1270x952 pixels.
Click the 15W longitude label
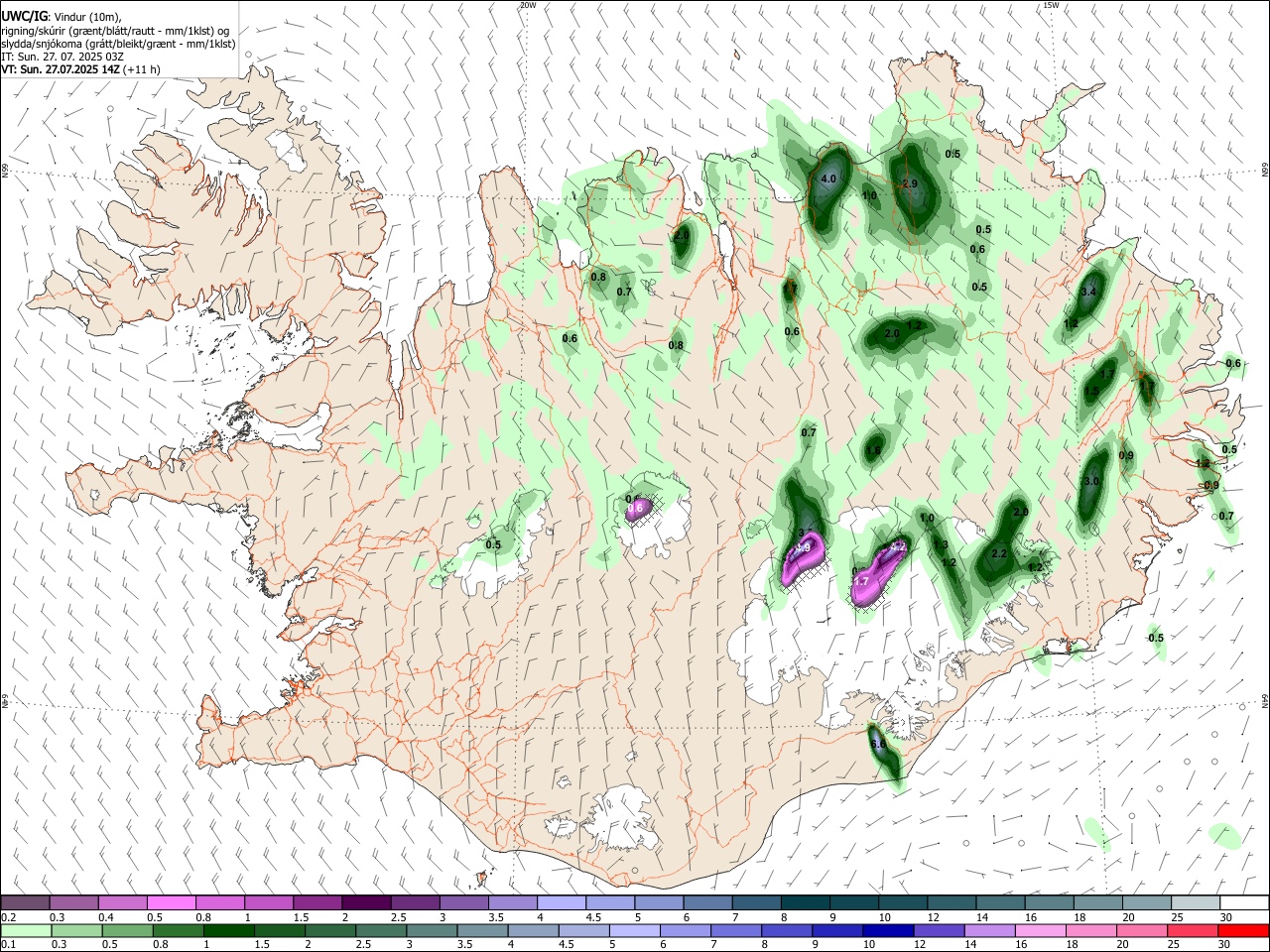pos(1051,5)
